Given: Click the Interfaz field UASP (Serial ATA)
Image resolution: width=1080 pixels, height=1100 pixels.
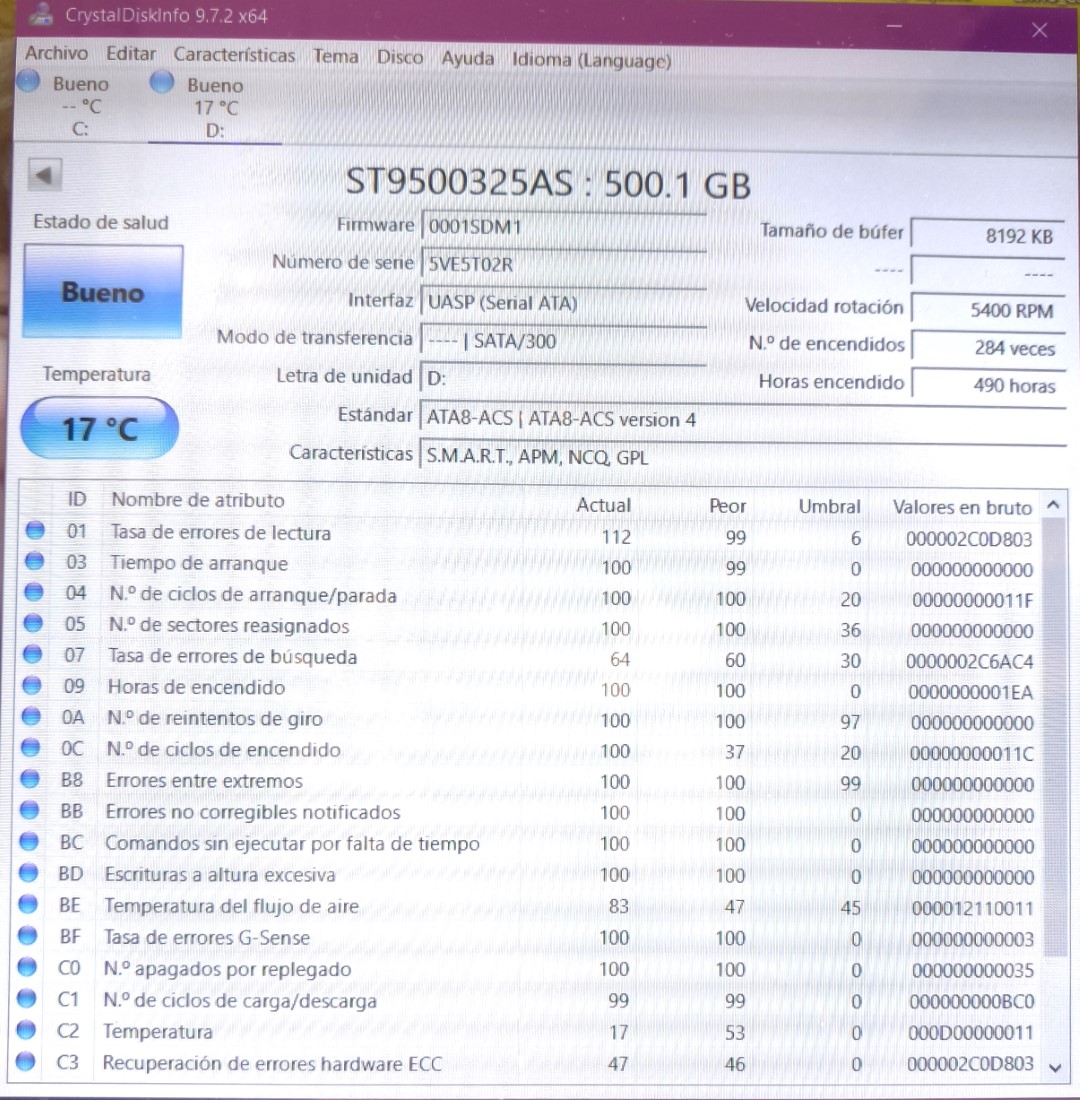Looking at the screenshot, I should (x=564, y=302).
